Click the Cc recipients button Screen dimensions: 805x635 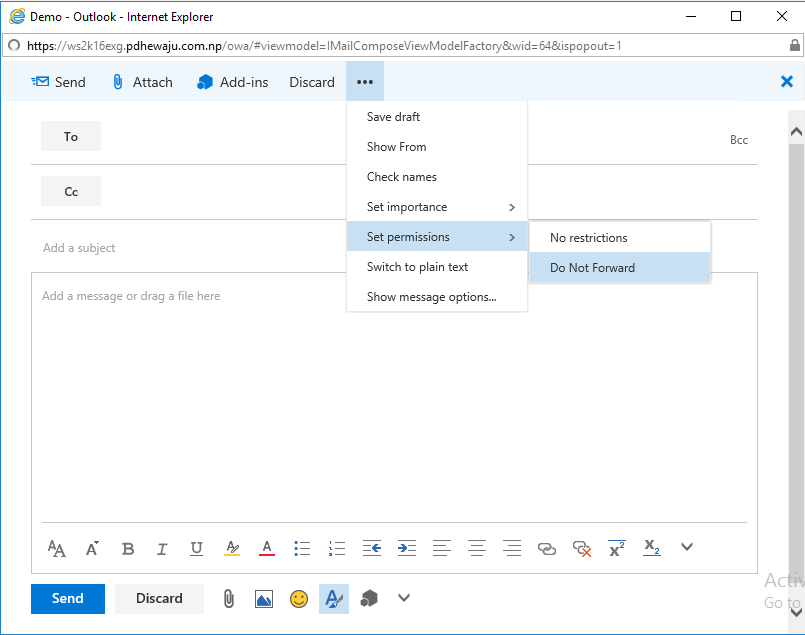click(x=71, y=191)
